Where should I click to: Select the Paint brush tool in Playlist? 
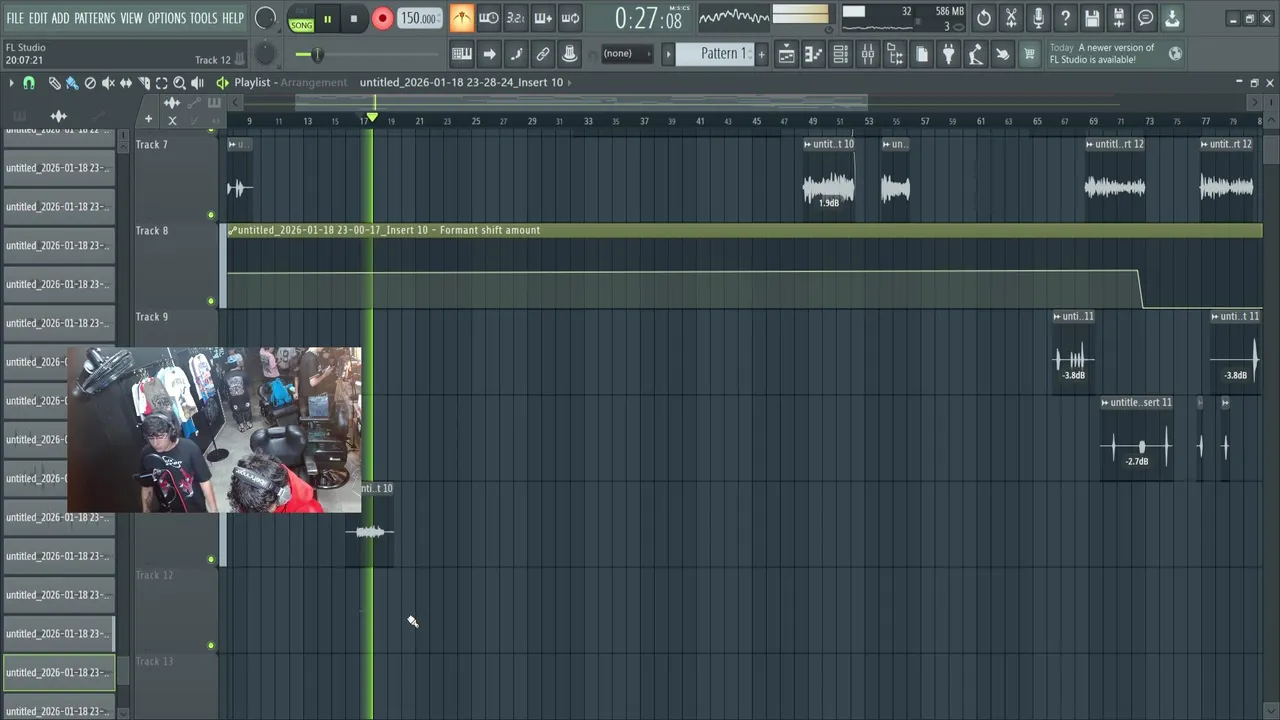pyautogui.click(x=72, y=83)
